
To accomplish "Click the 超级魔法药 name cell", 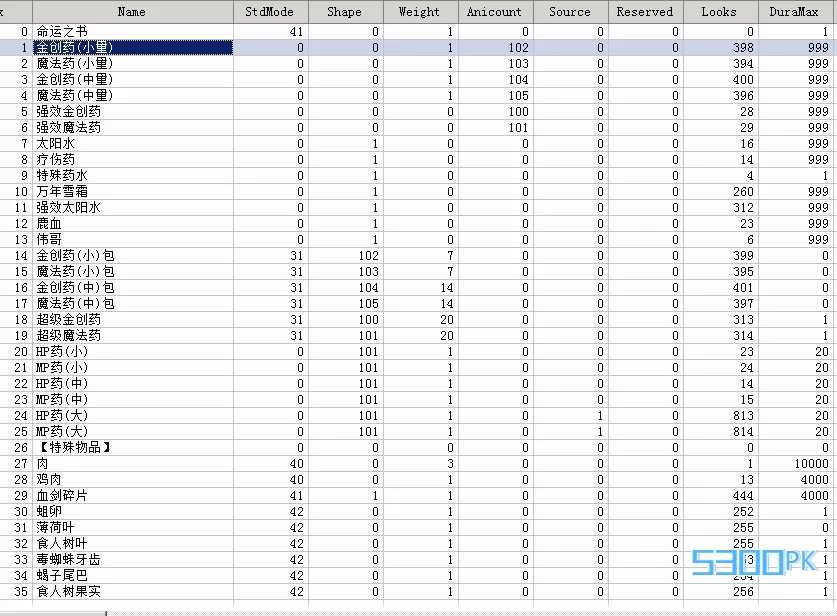I will tap(133, 336).
